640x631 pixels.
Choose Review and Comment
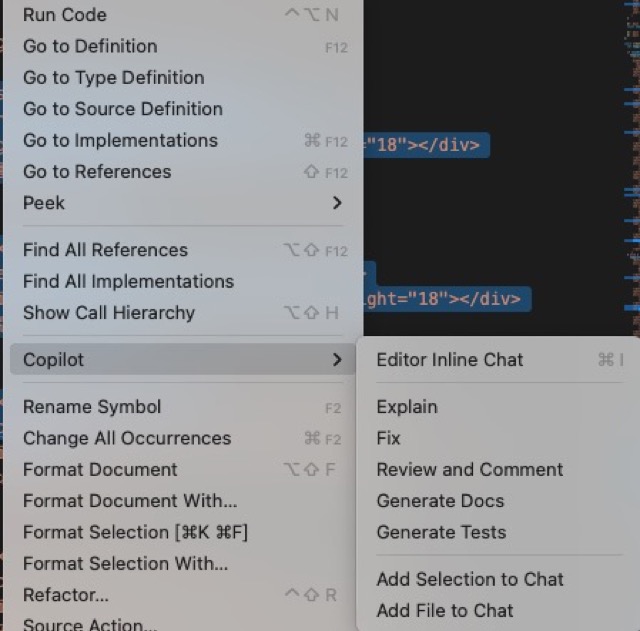(500, 470)
